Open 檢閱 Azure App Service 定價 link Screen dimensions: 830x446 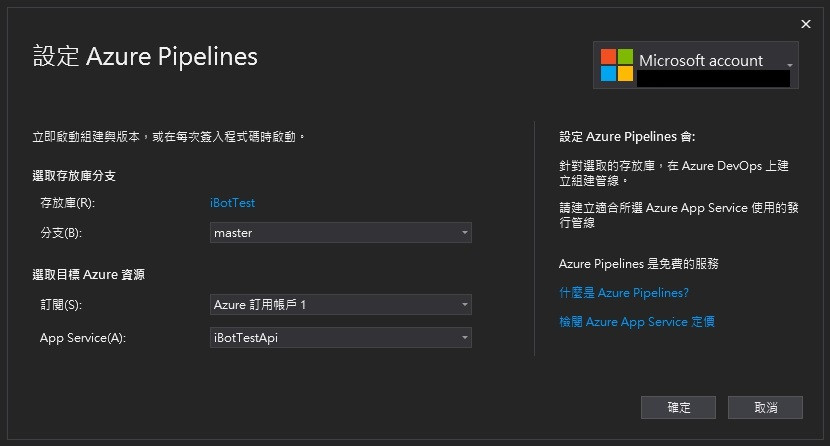(637, 322)
